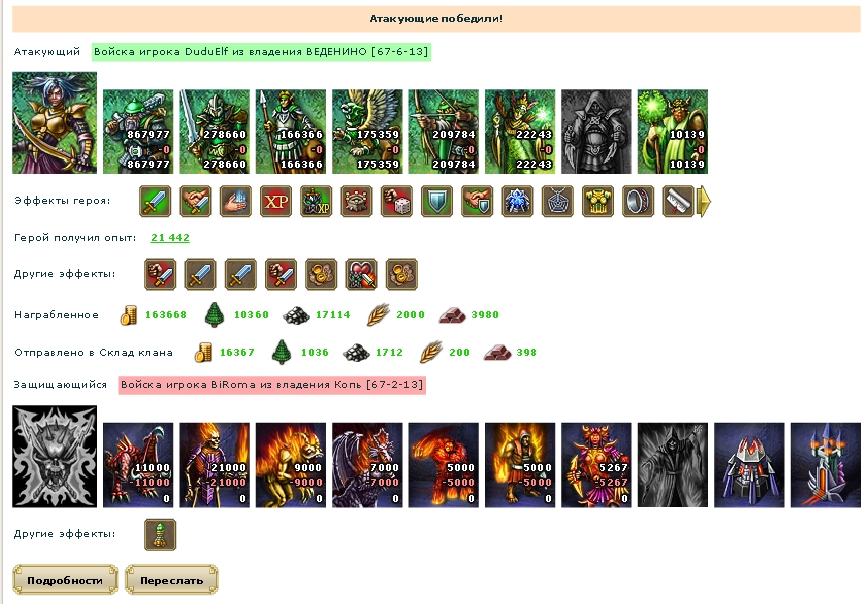Select the scroll hero effect icon
The height and width of the screenshot is (604, 866).
pos(678,201)
